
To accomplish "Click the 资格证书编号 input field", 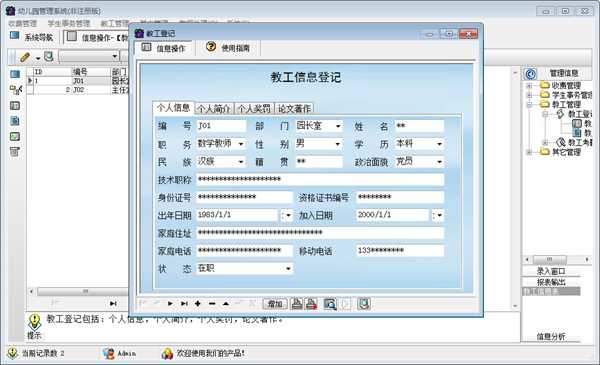I will point(400,197).
